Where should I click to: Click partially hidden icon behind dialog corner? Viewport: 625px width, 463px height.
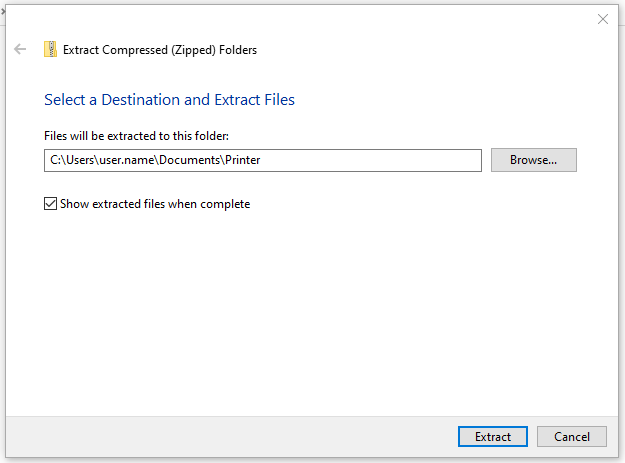(2, 12)
